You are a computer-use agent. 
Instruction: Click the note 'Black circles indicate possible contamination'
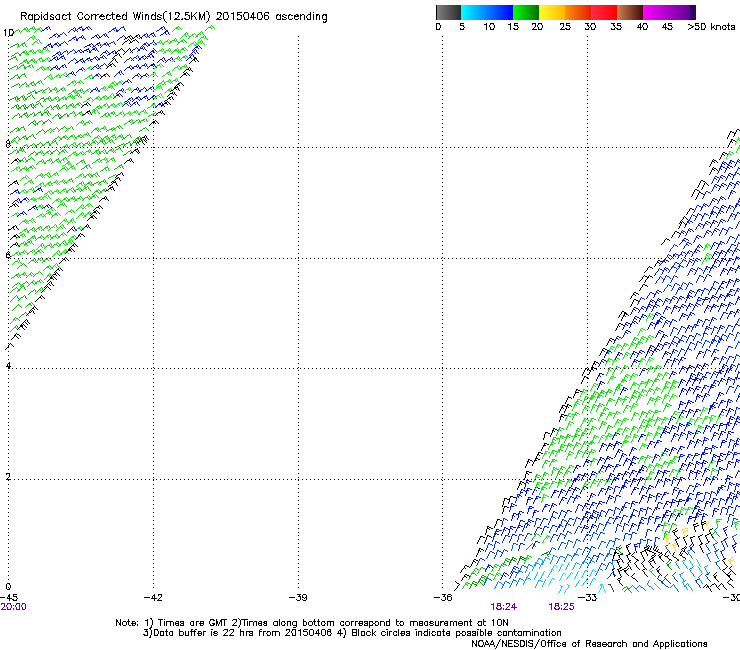pos(456,633)
